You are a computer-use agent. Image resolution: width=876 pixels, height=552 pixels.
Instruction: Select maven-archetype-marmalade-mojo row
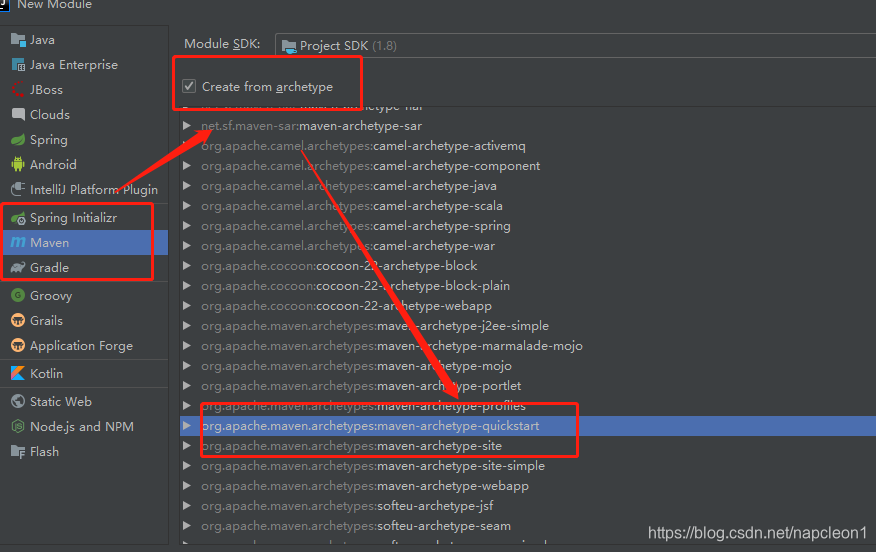coord(528,346)
